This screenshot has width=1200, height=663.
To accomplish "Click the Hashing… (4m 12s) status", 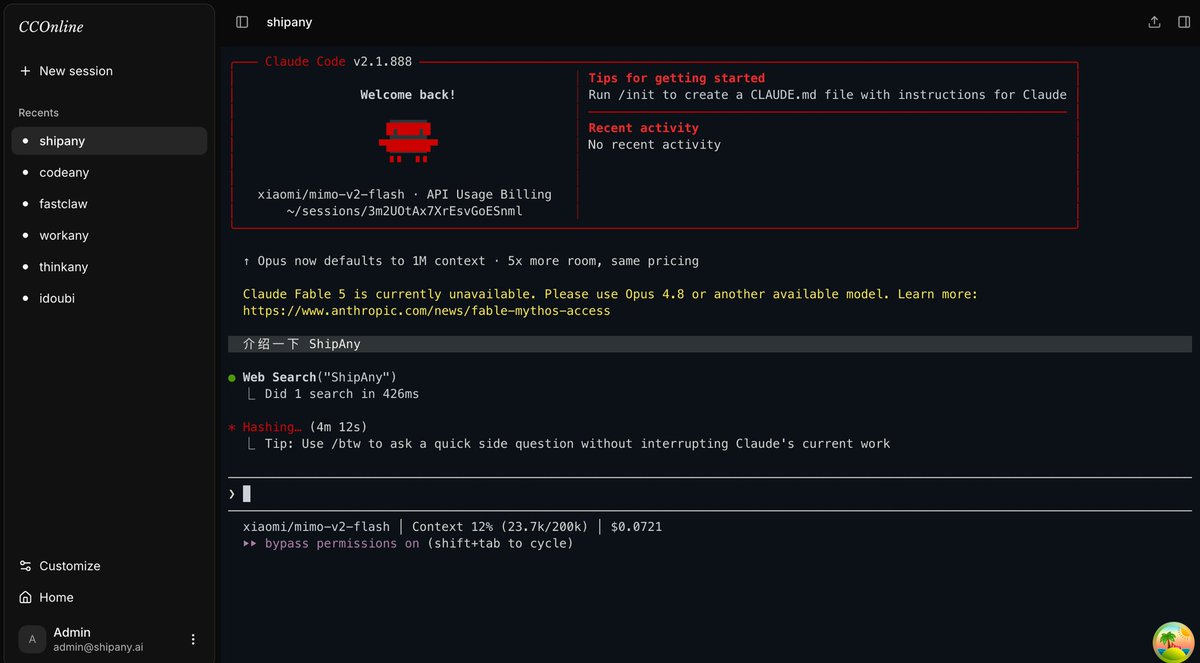I will pos(305,428).
